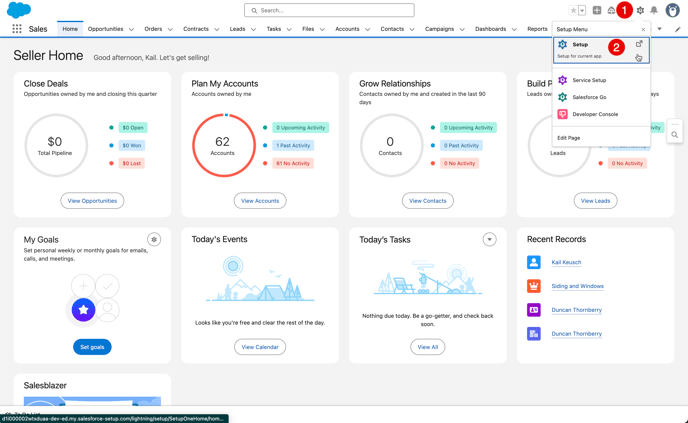This screenshot has height=423, width=688.
Task: Open the Siding and Windows record link
Action: pos(577,286)
